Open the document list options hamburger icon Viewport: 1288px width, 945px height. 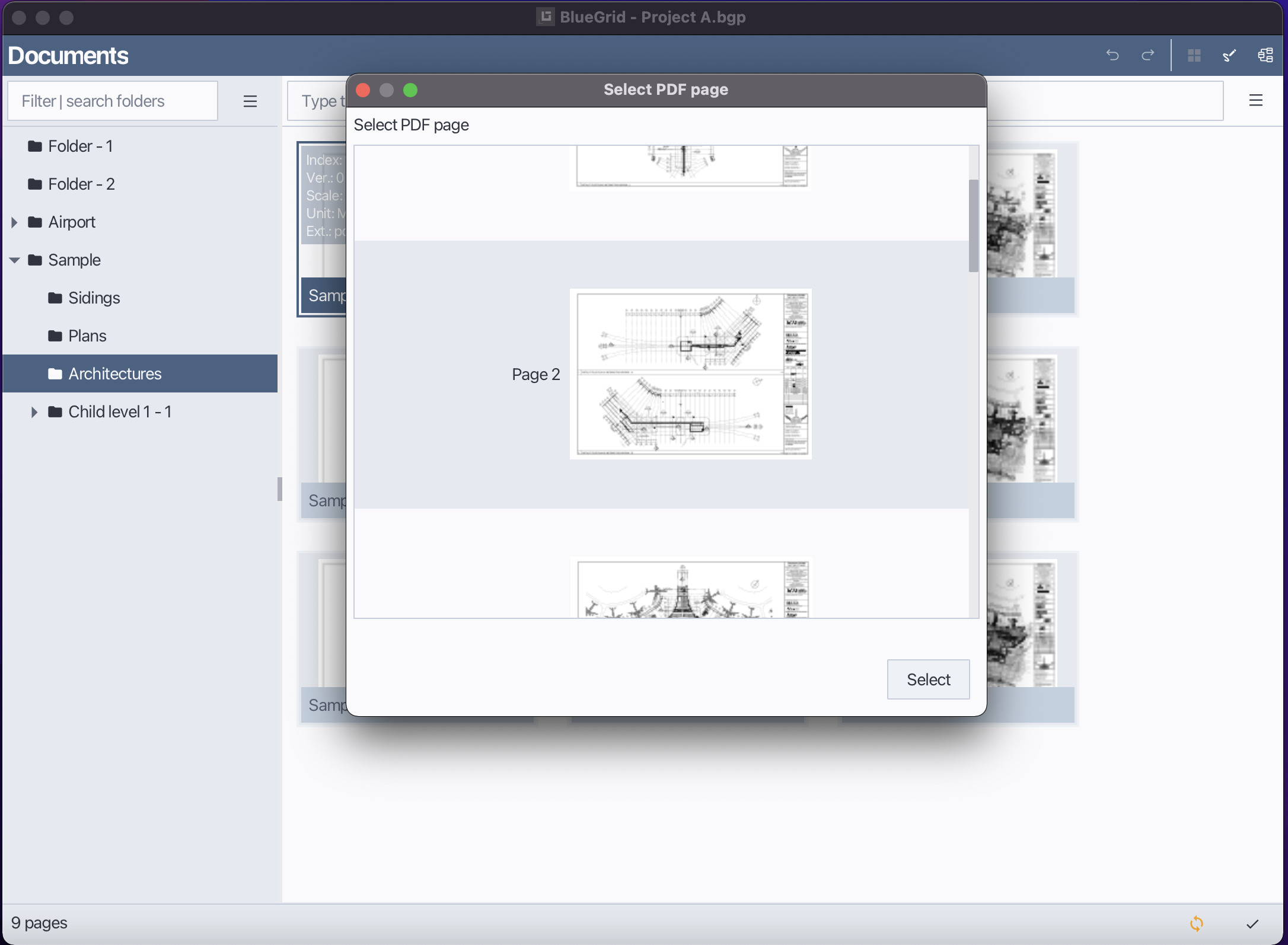(1256, 100)
